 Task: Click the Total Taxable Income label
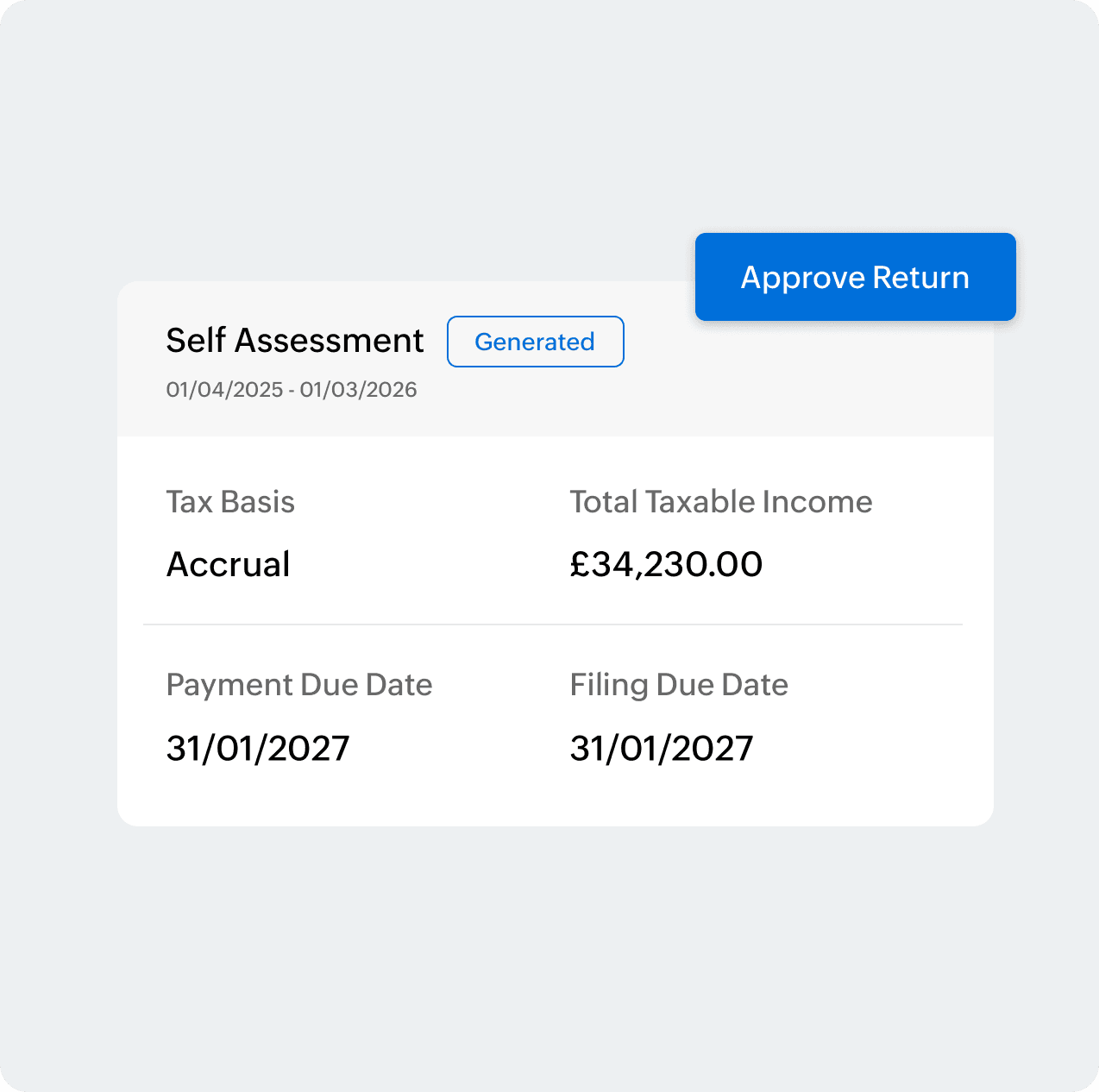click(721, 502)
